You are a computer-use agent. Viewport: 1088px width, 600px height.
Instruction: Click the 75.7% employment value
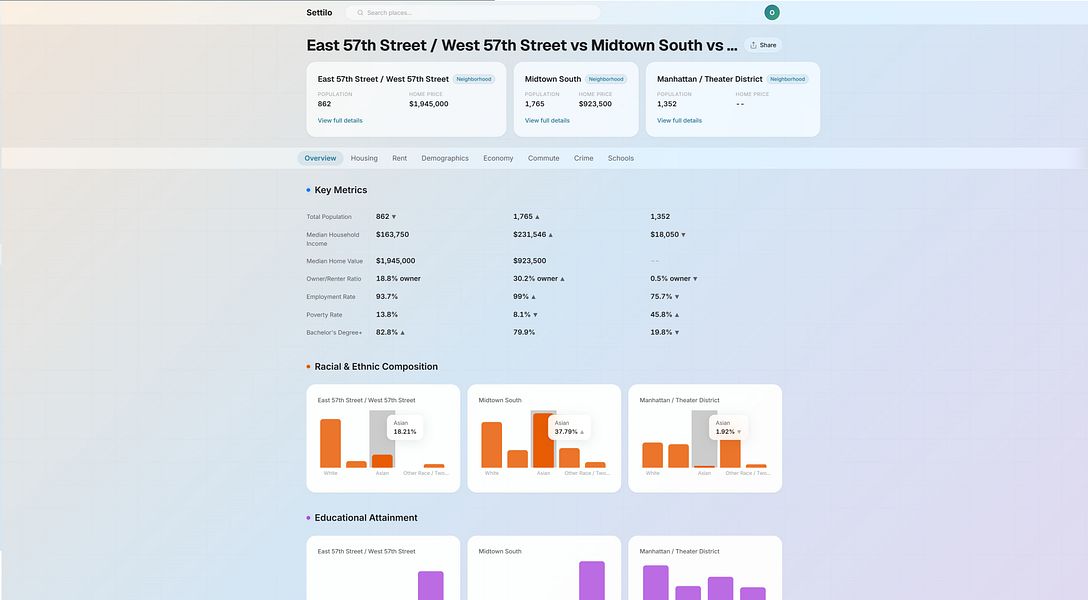pyautogui.click(x=661, y=297)
